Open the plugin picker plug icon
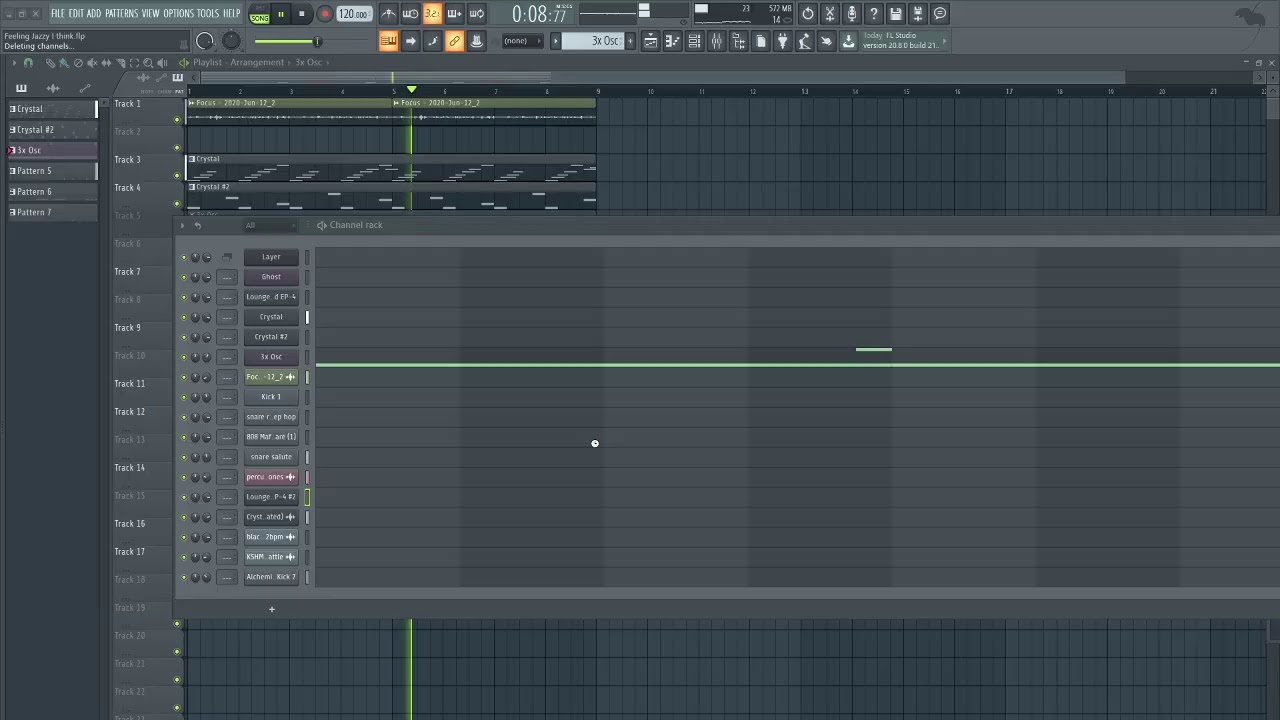Image resolution: width=1280 pixels, height=720 pixels. 782,41
